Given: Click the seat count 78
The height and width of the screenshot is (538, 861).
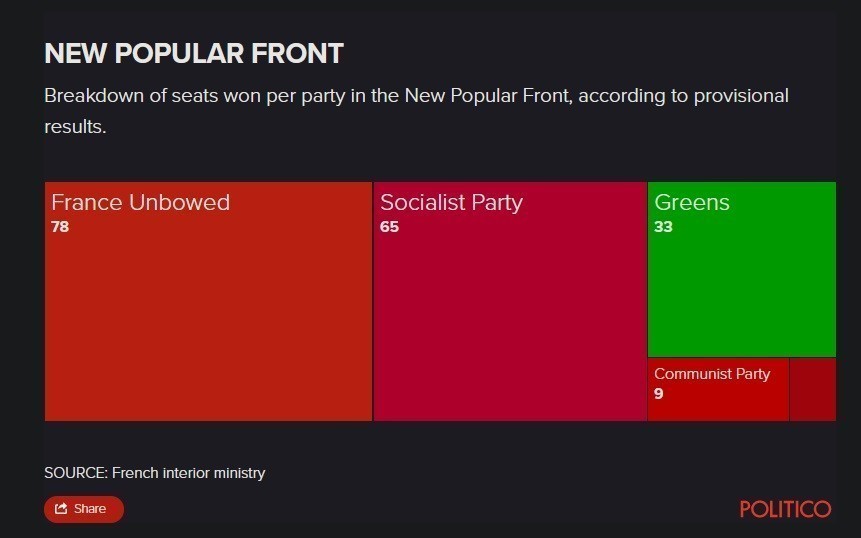Looking at the screenshot, I should click(x=60, y=227).
